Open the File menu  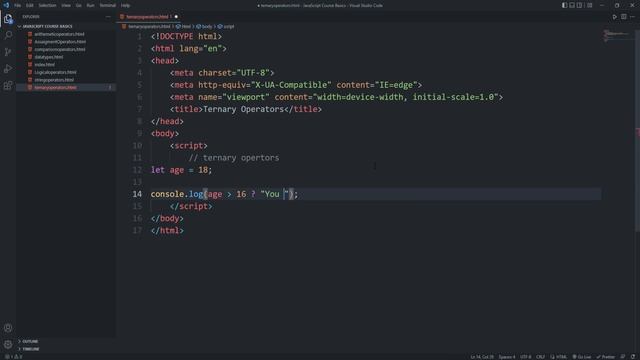click(x=18, y=5)
